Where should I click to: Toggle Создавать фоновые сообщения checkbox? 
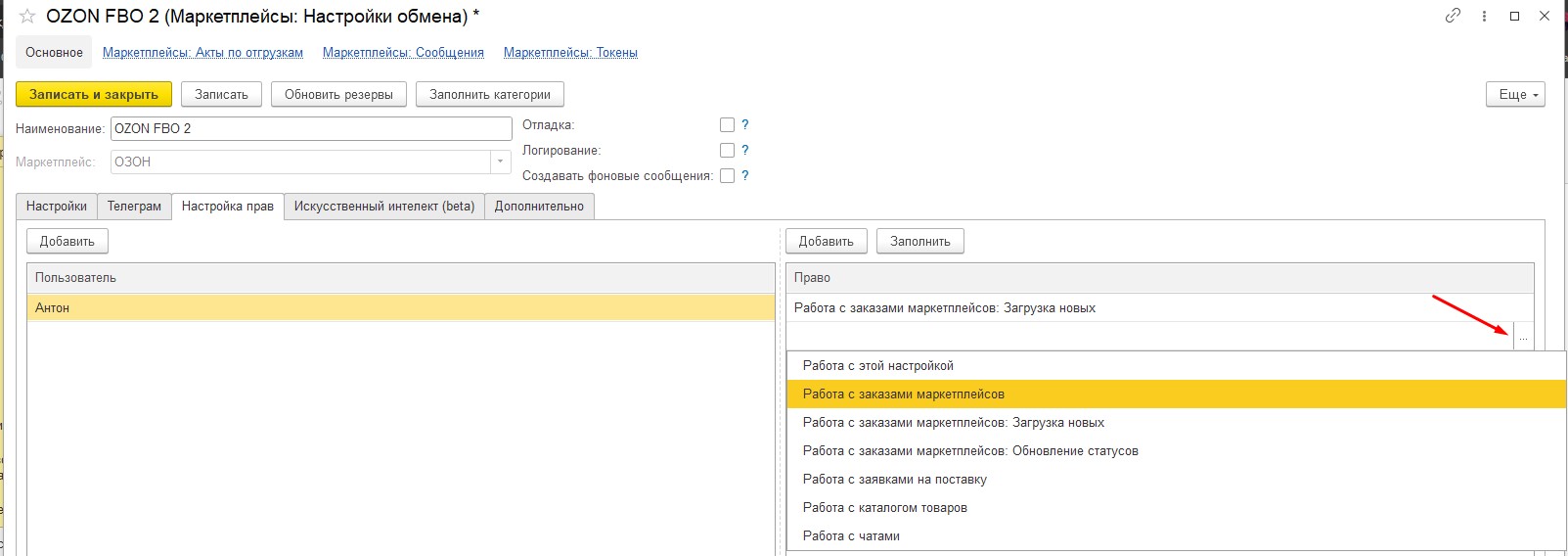pos(727,175)
